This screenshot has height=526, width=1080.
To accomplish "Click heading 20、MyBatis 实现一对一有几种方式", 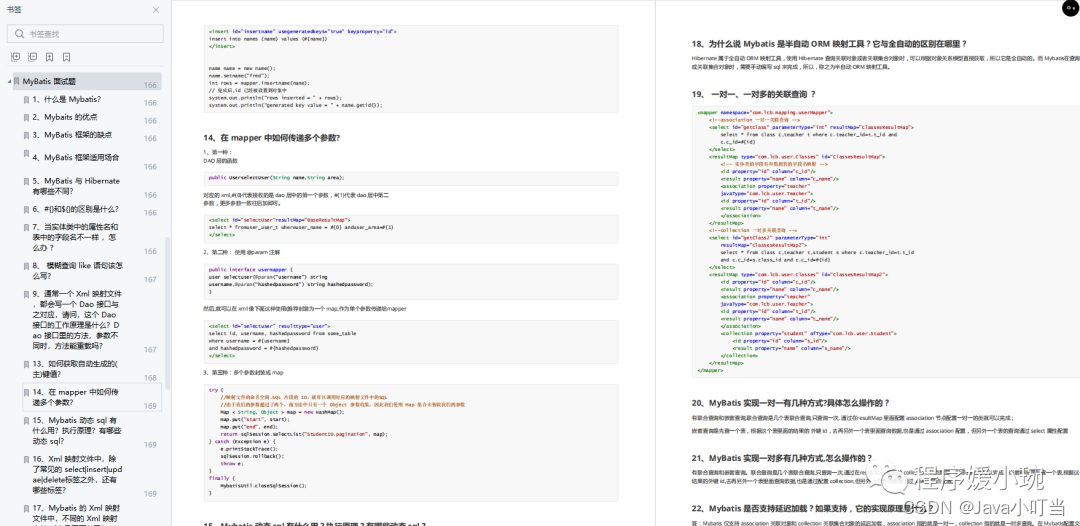I will [x=791, y=402].
